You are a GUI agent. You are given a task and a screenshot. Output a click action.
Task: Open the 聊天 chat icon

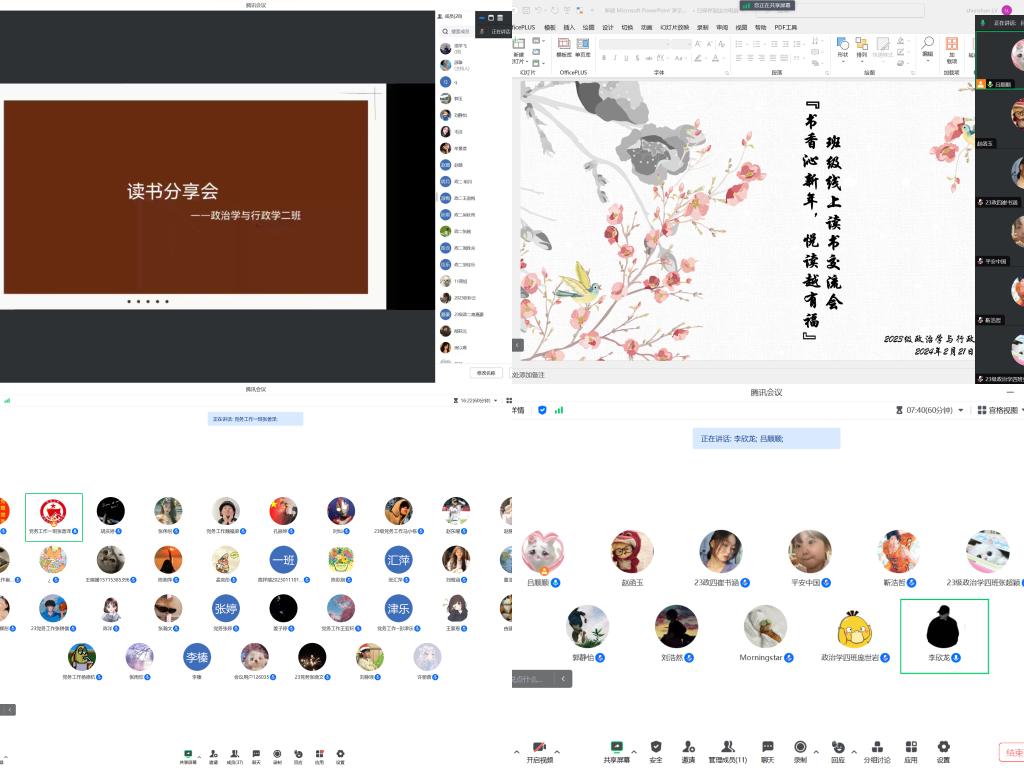pos(767,748)
